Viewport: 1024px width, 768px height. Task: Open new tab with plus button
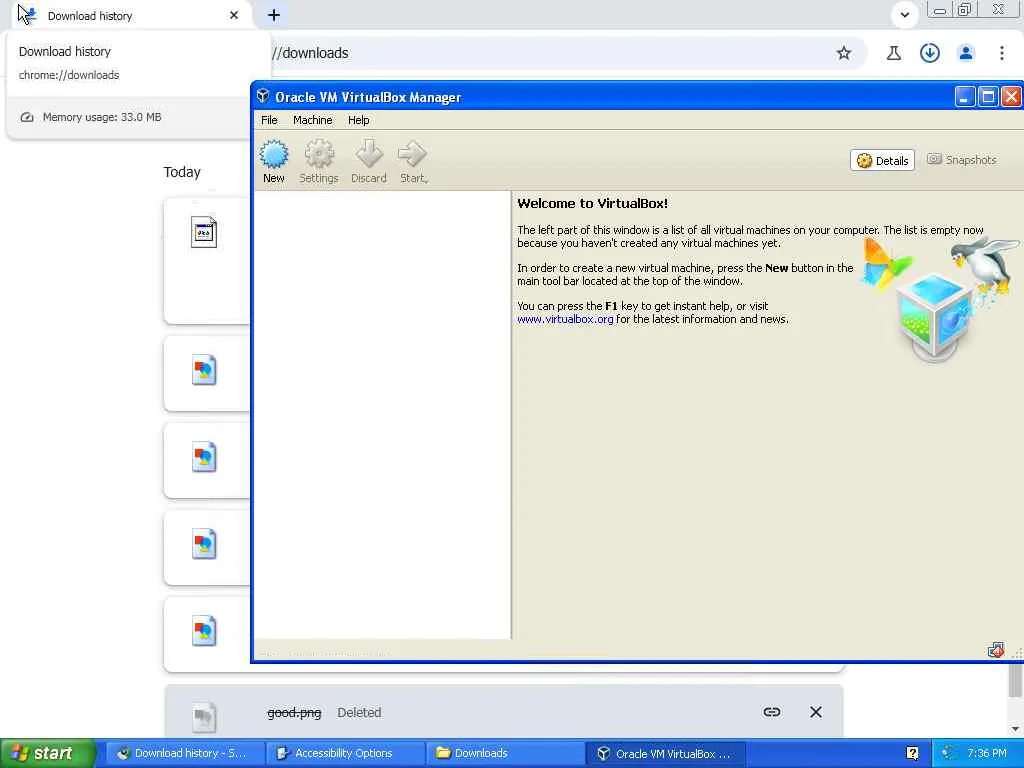(274, 15)
